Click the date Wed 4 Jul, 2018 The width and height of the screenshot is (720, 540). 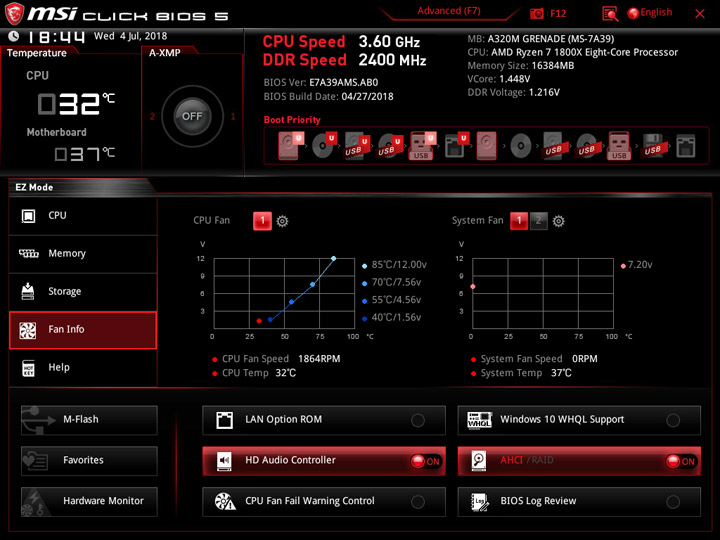click(x=130, y=36)
